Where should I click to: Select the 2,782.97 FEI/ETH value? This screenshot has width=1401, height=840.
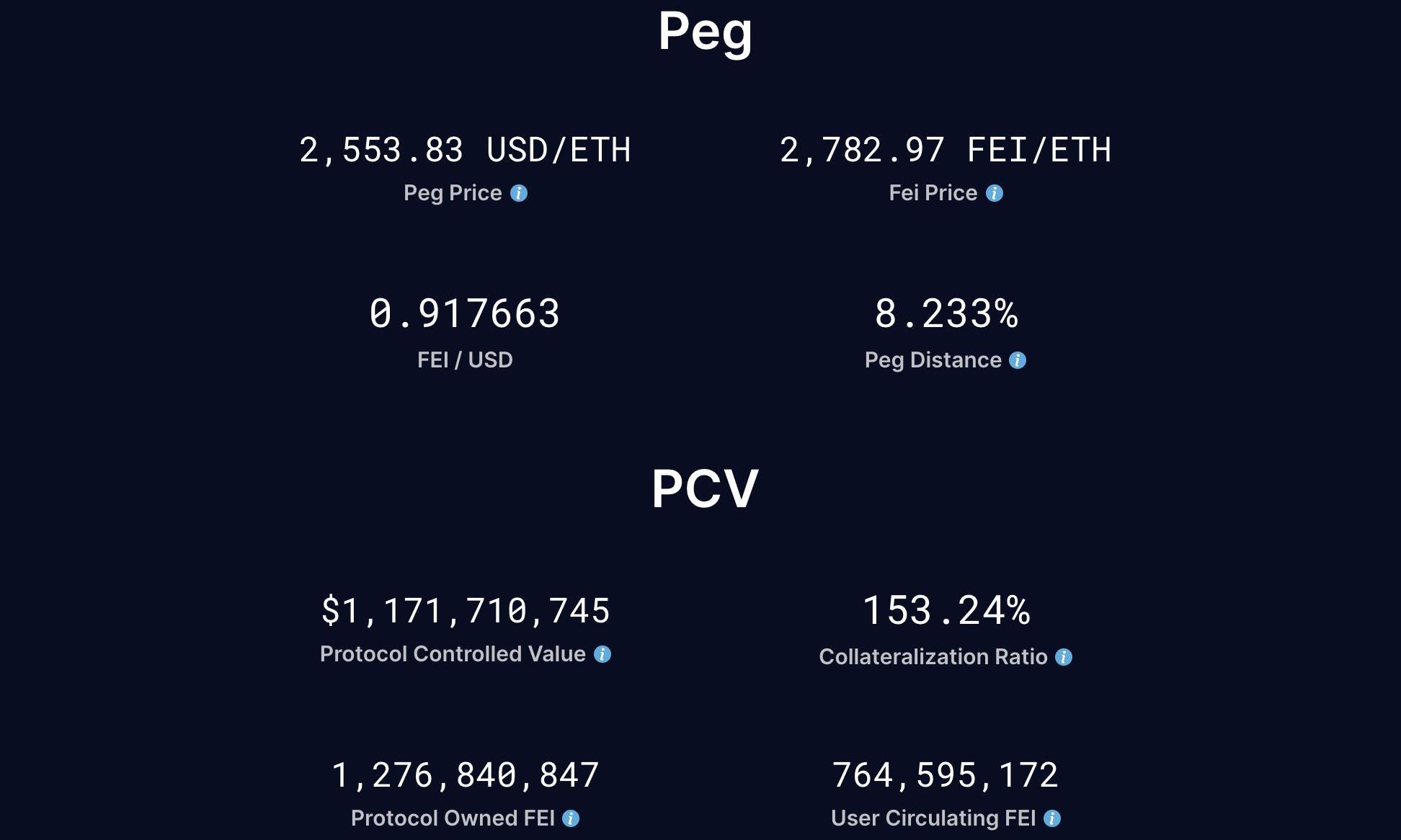coord(946,151)
